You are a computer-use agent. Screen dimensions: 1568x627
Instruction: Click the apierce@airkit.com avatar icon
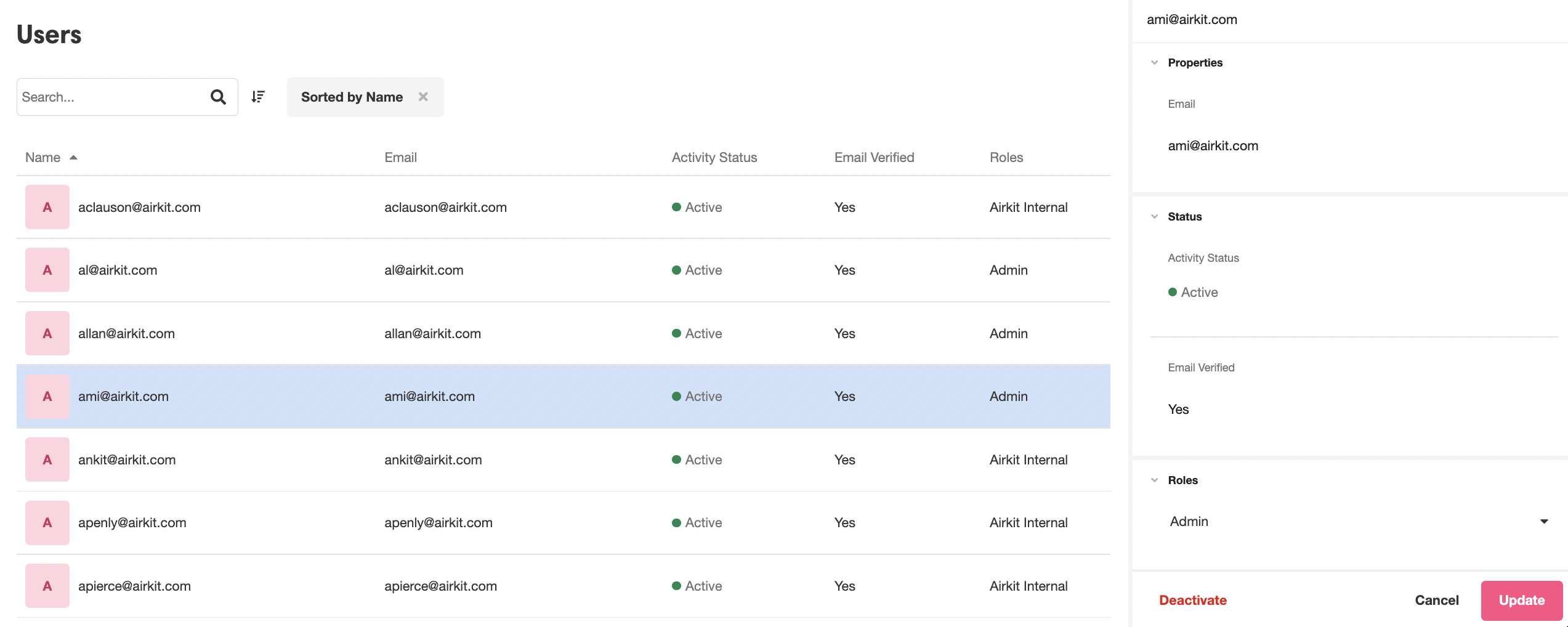47,586
